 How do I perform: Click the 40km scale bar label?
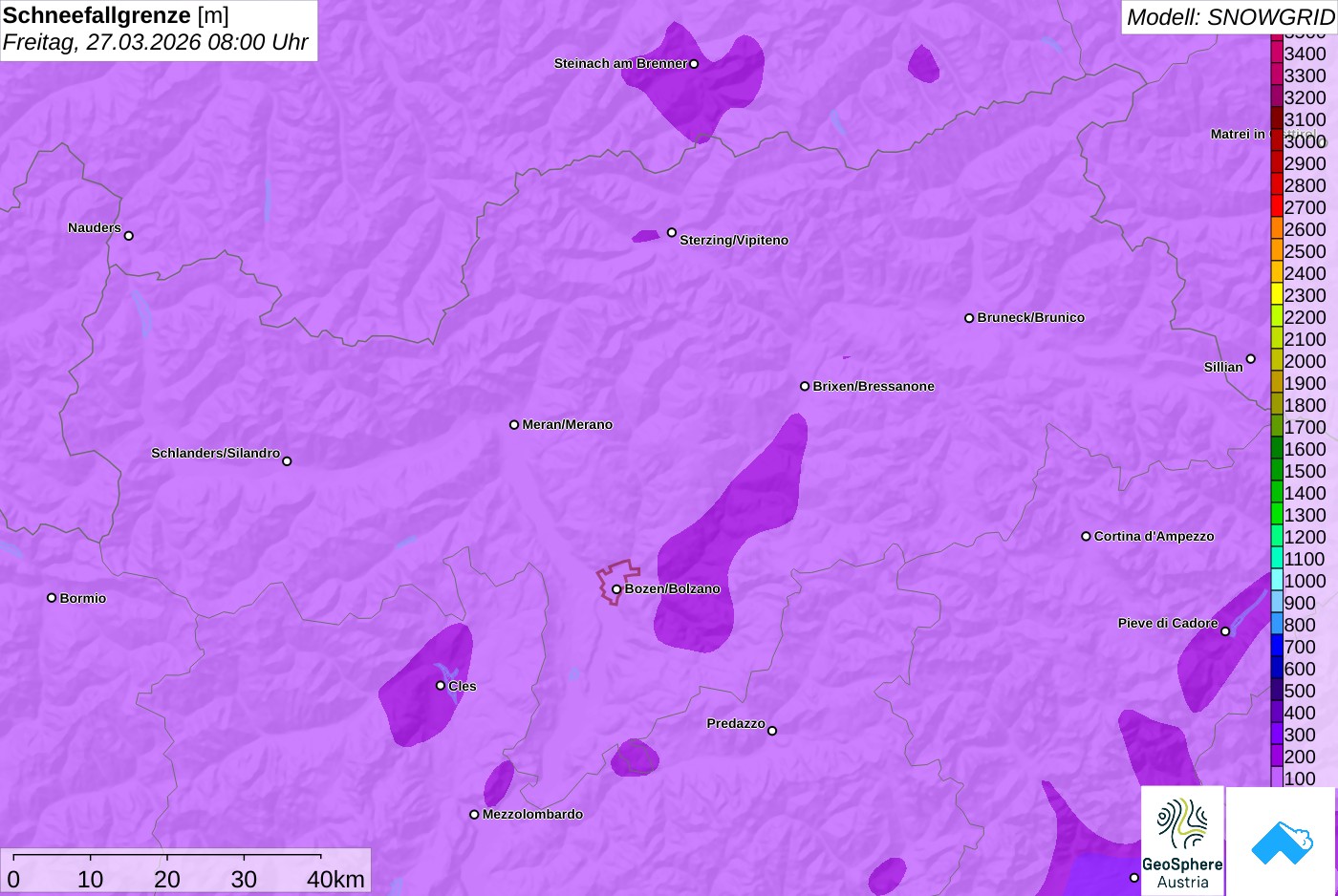coord(335,879)
